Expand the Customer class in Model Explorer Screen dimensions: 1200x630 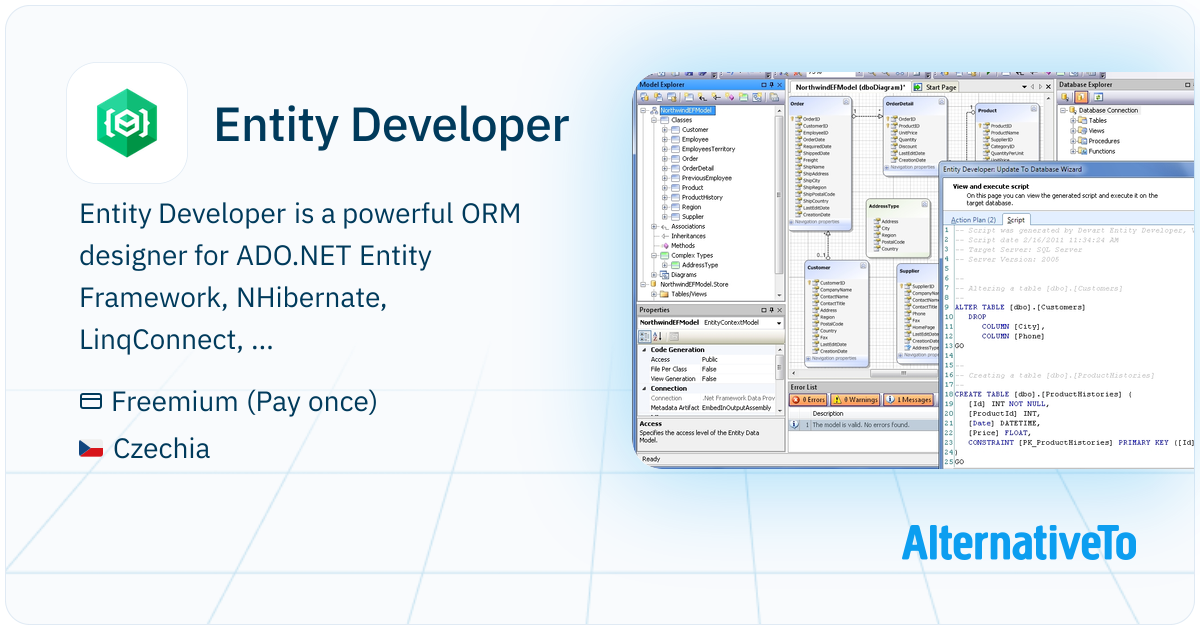pyautogui.click(x=664, y=130)
